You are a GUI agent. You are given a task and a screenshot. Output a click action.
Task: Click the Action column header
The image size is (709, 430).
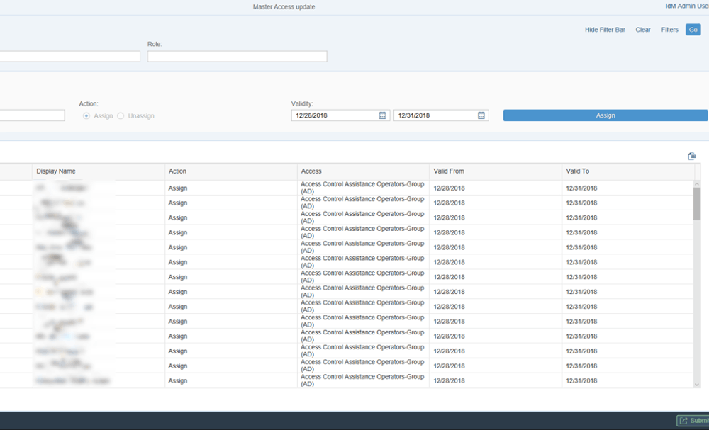[x=231, y=171]
